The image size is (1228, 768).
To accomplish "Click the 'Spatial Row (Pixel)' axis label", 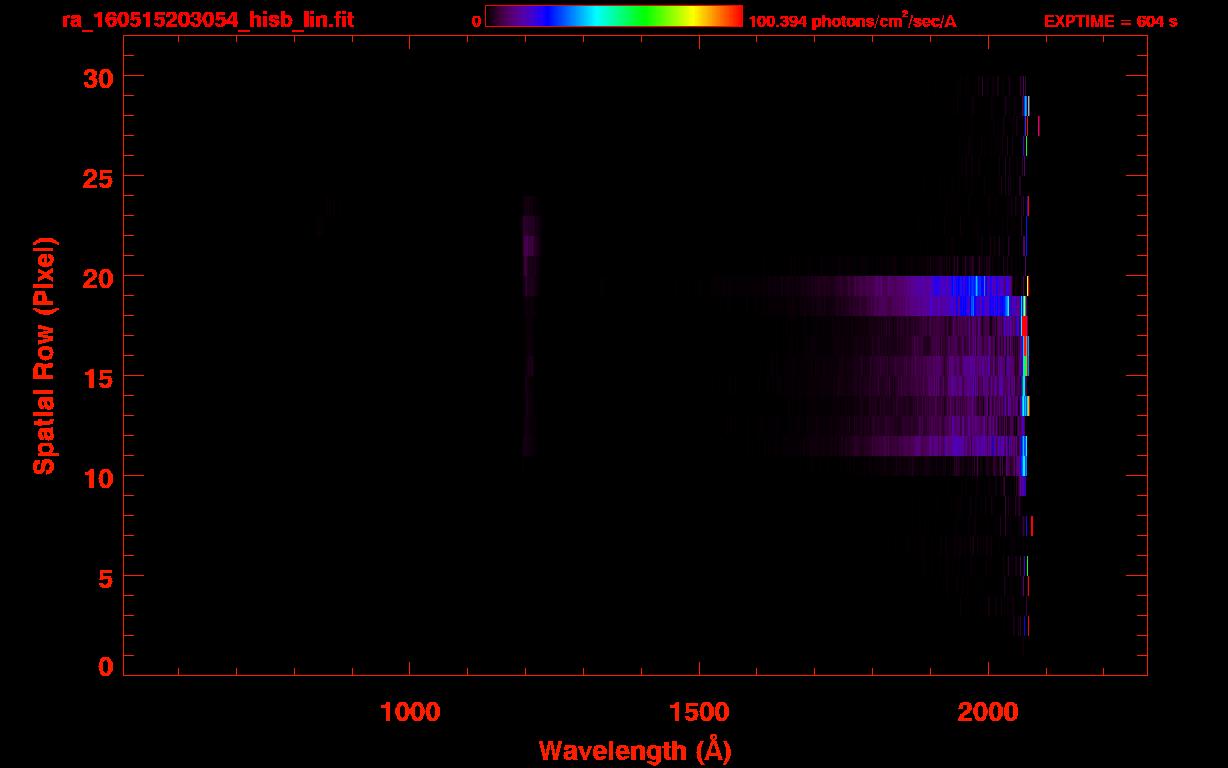I will tap(44, 356).
